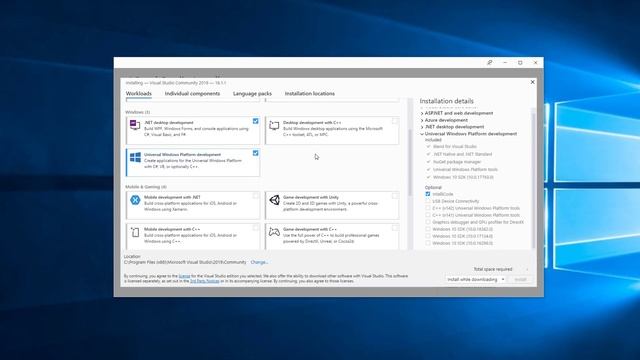This screenshot has width=640, height=360.
Task: Enable the USB Device Connectivity option
Action: pos(428,201)
